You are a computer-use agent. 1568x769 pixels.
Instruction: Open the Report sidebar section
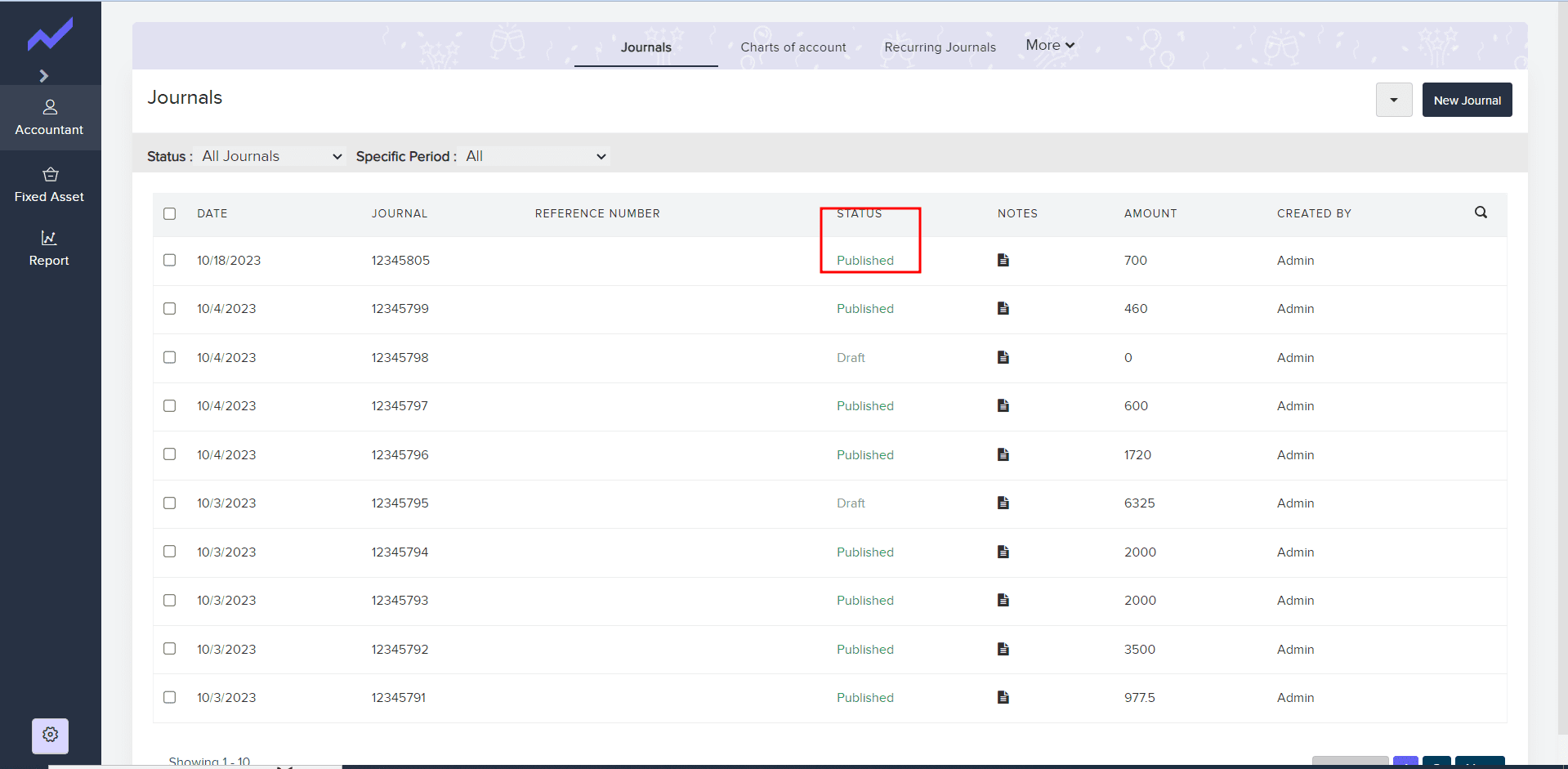coord(49,248)
